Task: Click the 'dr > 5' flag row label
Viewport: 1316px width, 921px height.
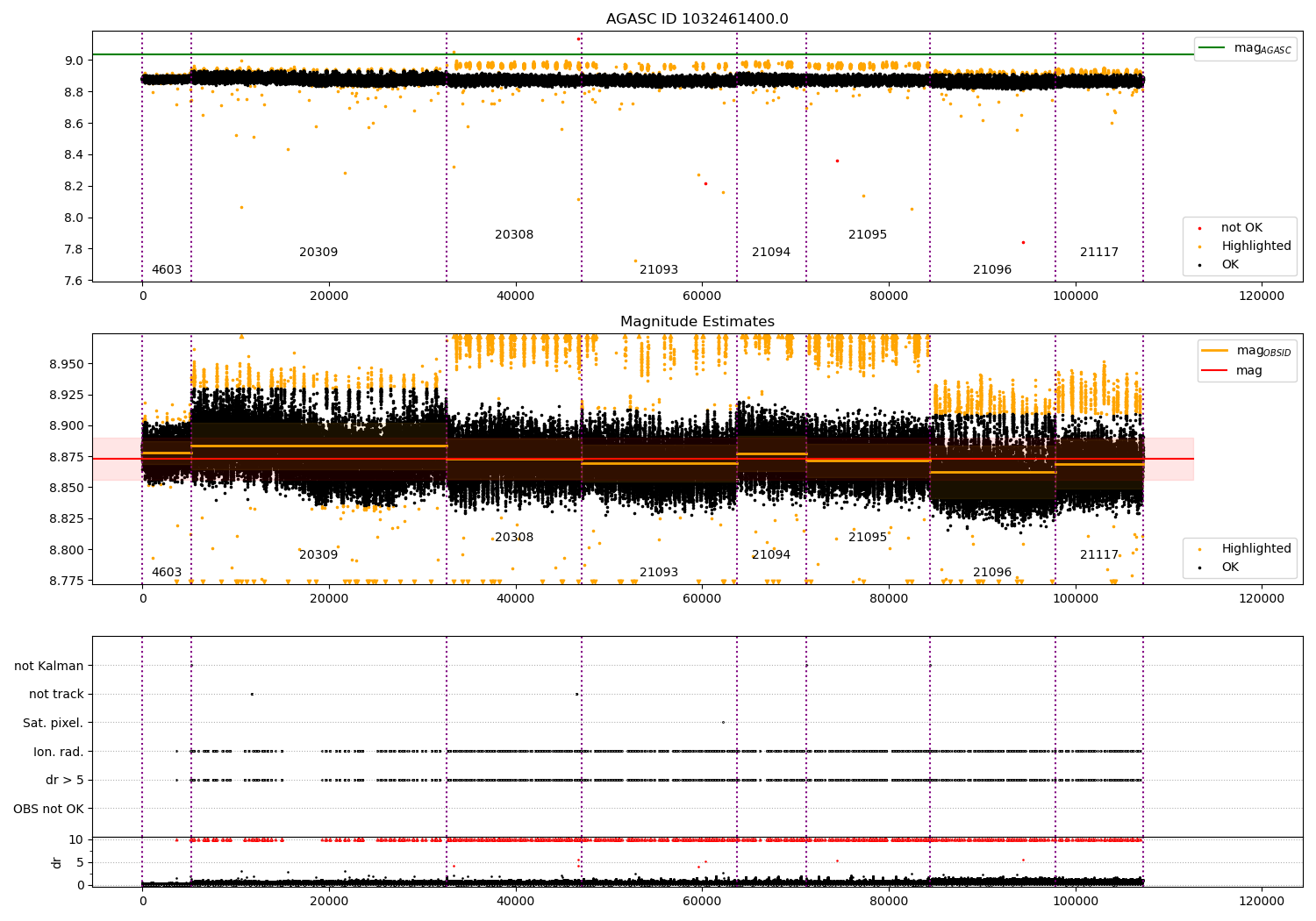Action: click(65, 781)
